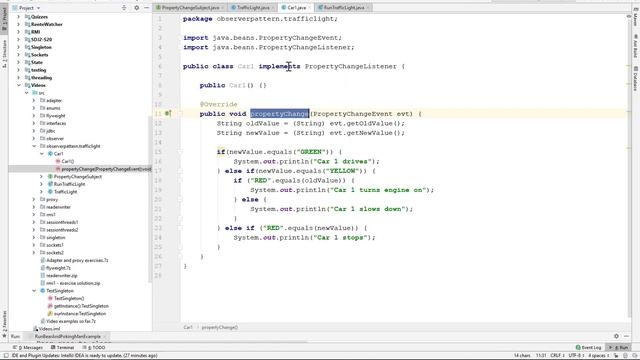This screenshot has width=640, height=360.
Task: Expand the threading module
Action: (18, 78)
